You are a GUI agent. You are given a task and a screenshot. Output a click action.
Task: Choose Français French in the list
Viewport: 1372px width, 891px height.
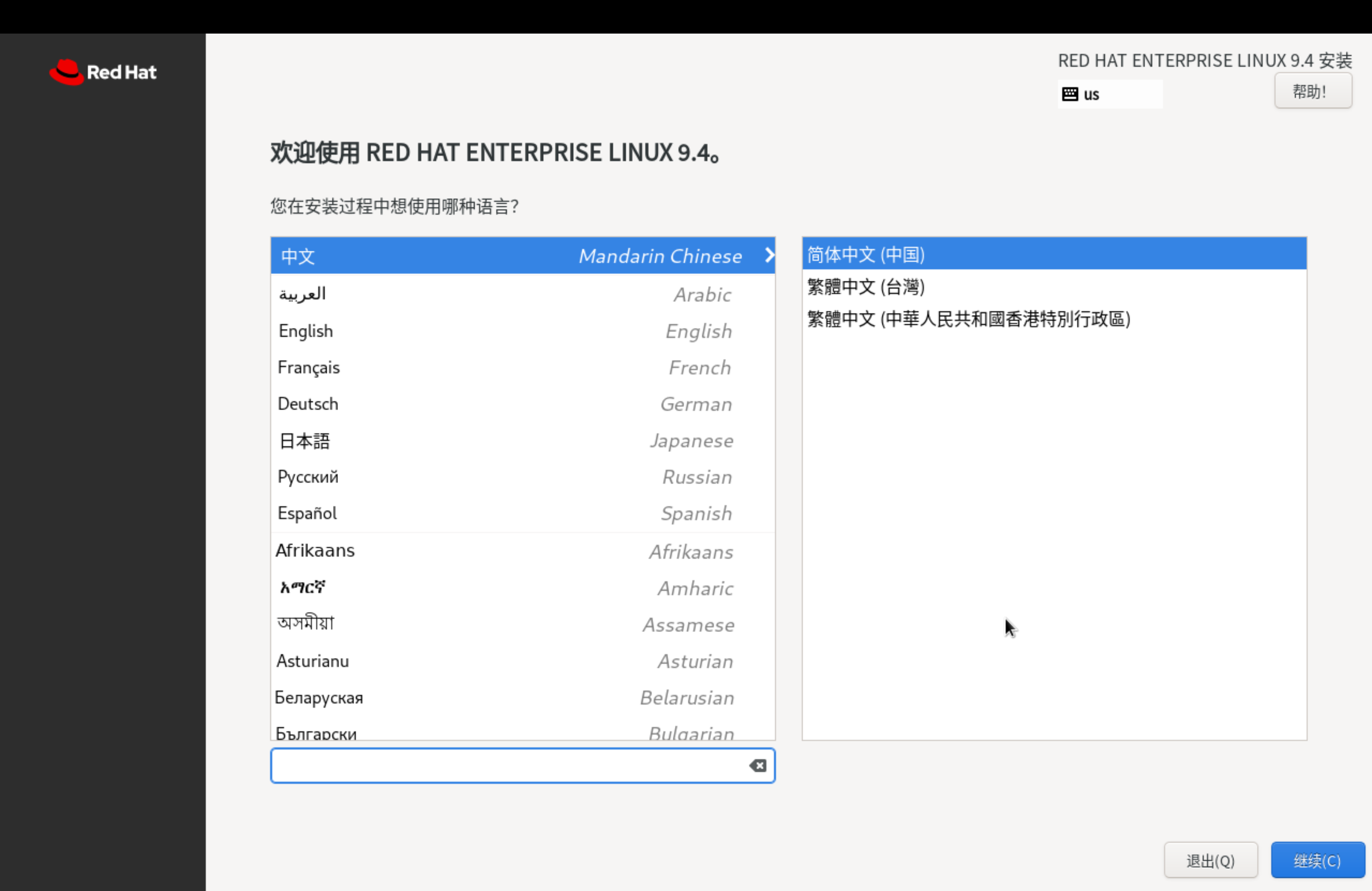523,367
